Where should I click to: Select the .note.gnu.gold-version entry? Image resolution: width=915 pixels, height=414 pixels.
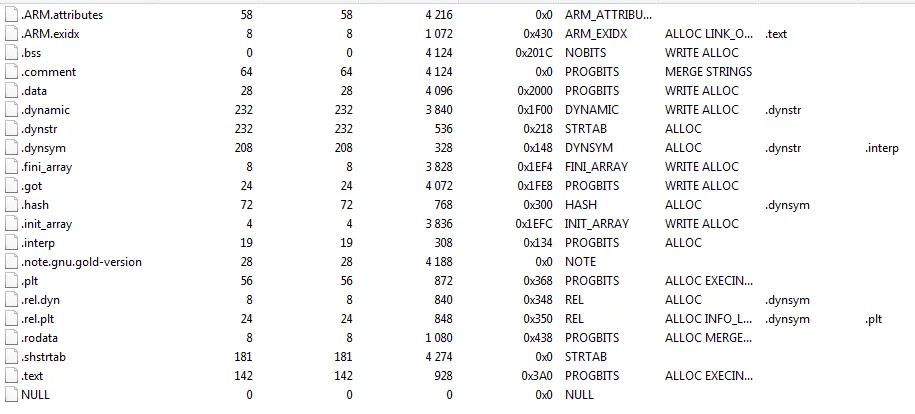(x=82, y=262)
